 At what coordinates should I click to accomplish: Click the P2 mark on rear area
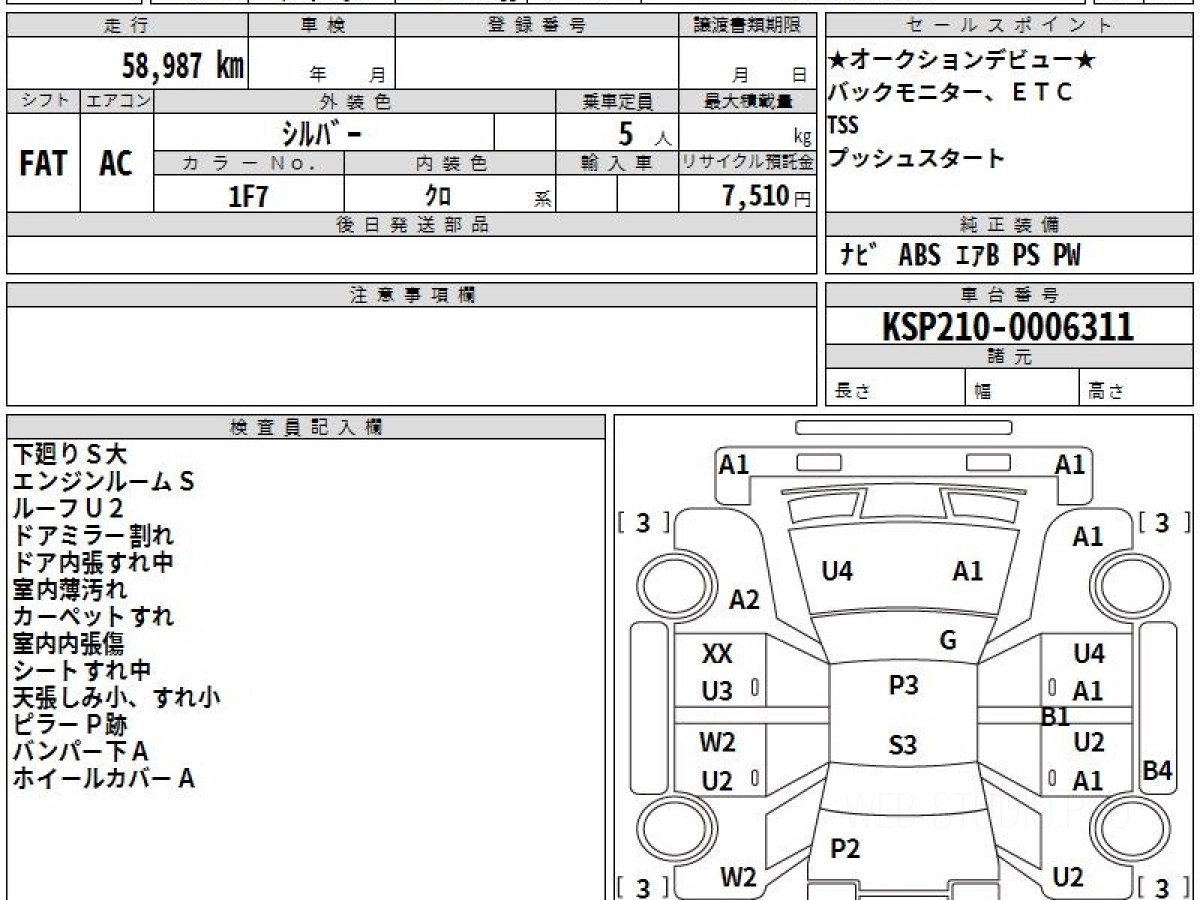coord(845,849)
